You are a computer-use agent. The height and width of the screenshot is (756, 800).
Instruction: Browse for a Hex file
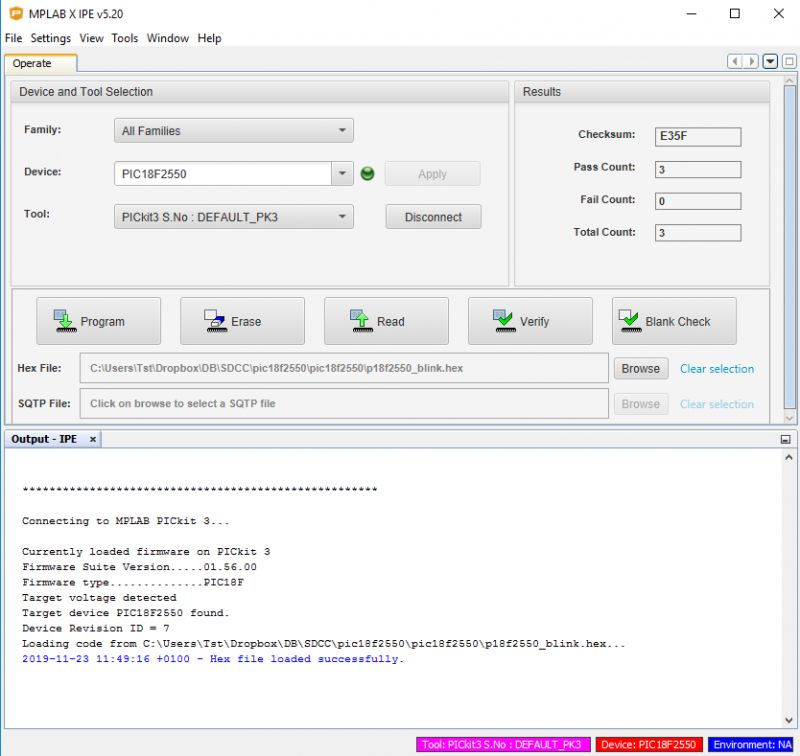pos(641,368)
